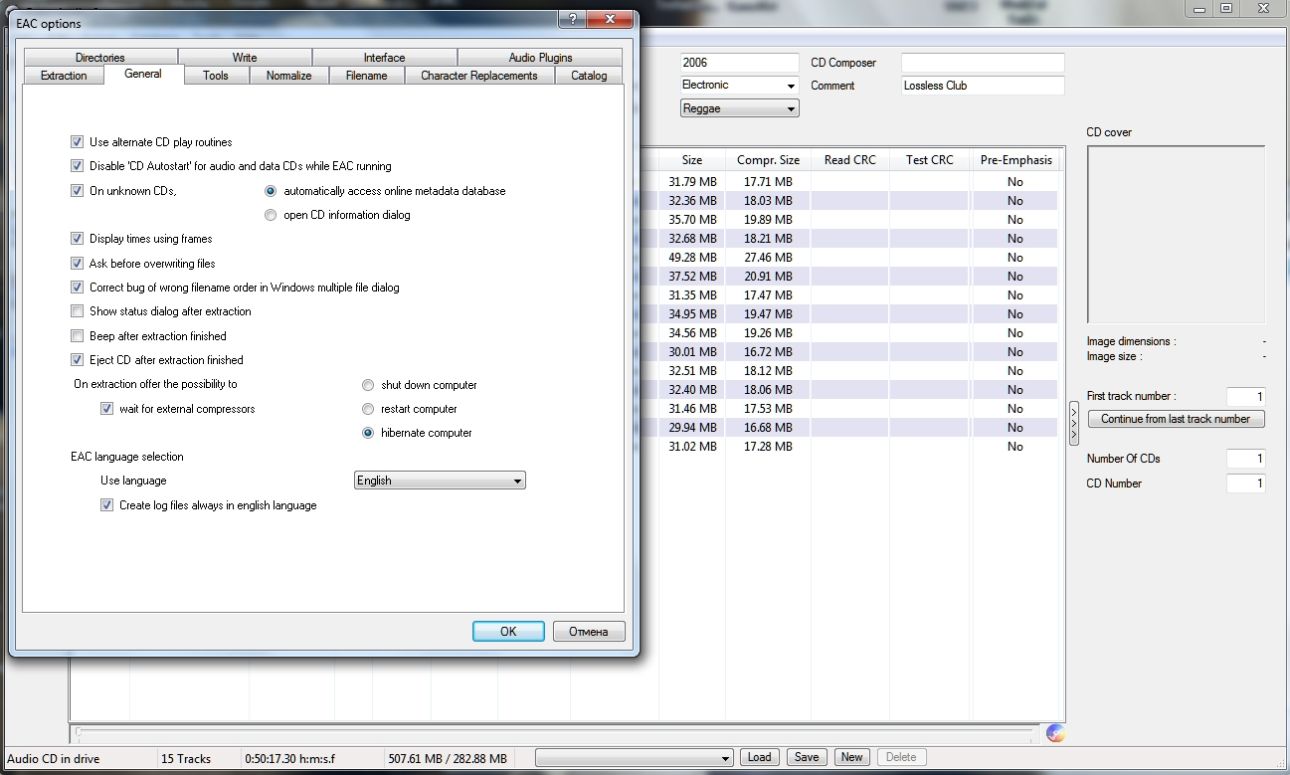Click the CD Number field
1290x775 pixels.
coord(1246,483)
